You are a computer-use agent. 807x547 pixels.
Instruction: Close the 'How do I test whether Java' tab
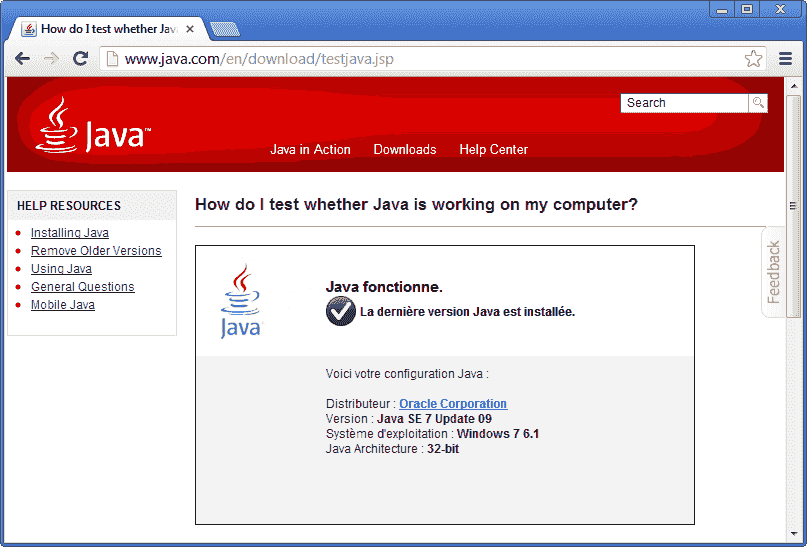pyautogui.click(x=190, y=29)
